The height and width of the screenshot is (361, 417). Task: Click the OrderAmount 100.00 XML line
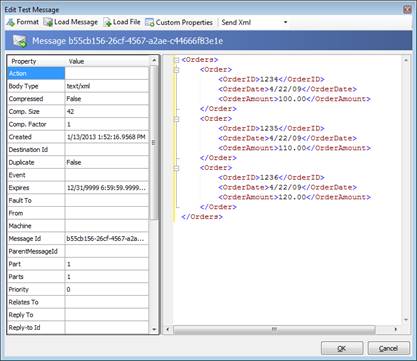(295, 99)
